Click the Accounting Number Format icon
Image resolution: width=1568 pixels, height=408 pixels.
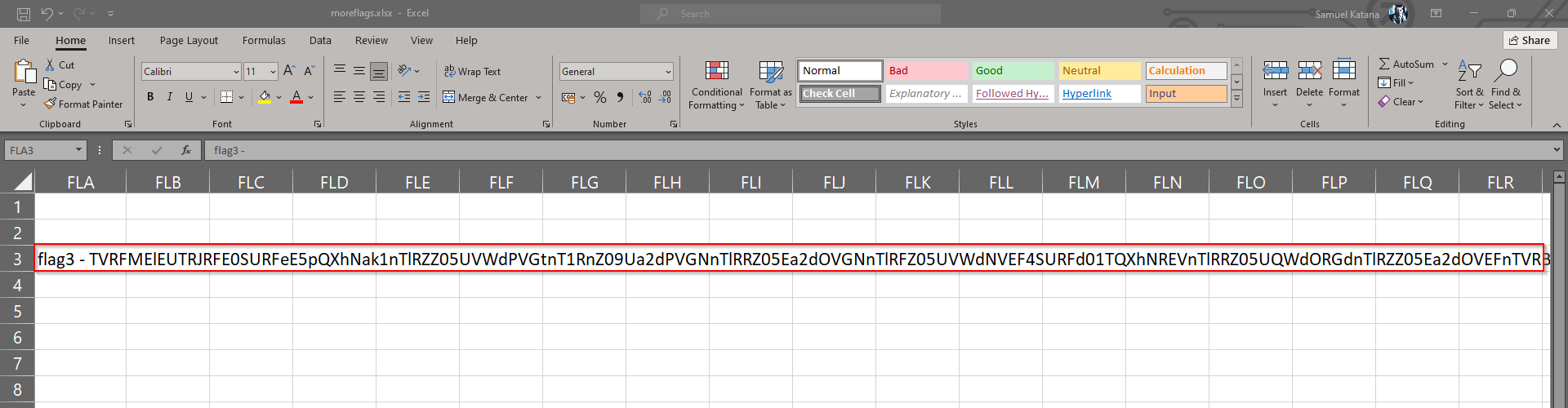[x=568, y=98]
